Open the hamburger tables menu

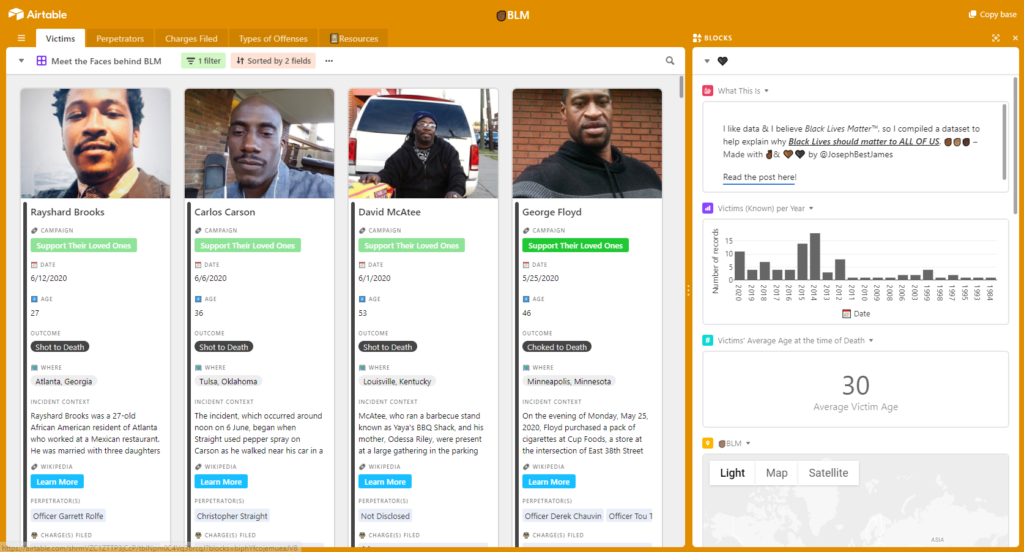21,39
